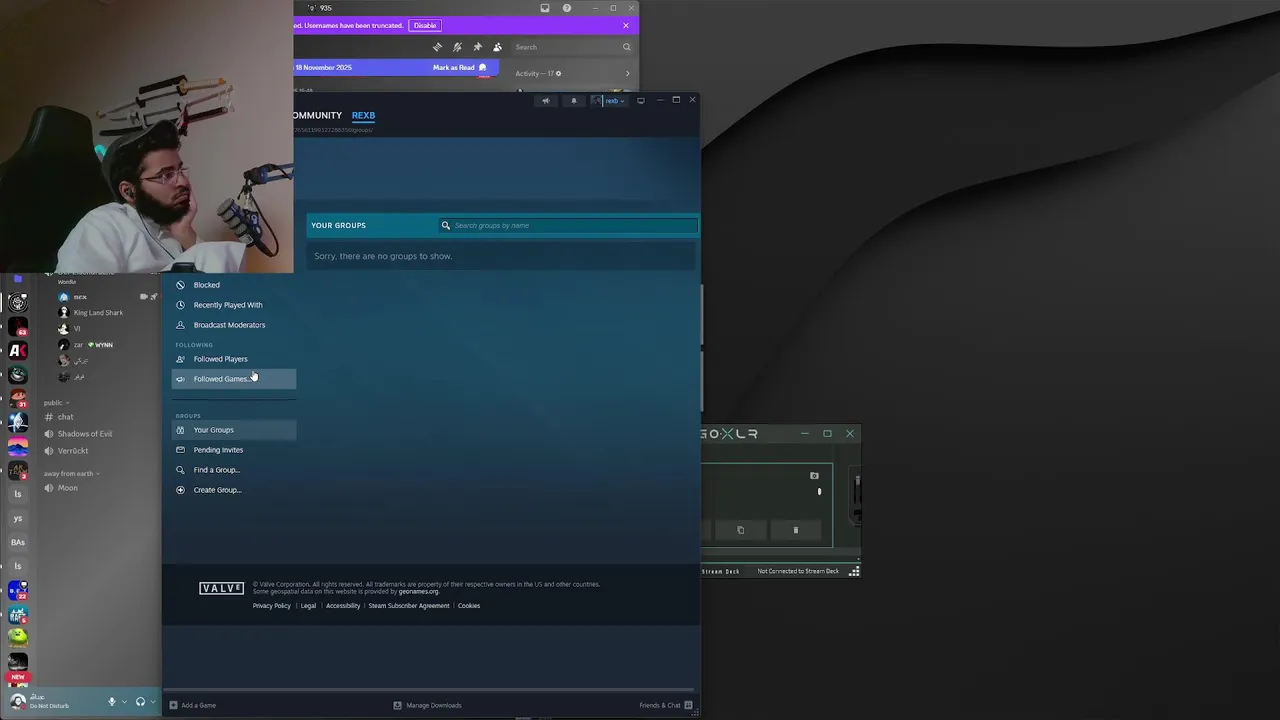Open Discord server with 63 badge
The height and width of the screenshot is (720, 1280).
(x=18, y=326)
